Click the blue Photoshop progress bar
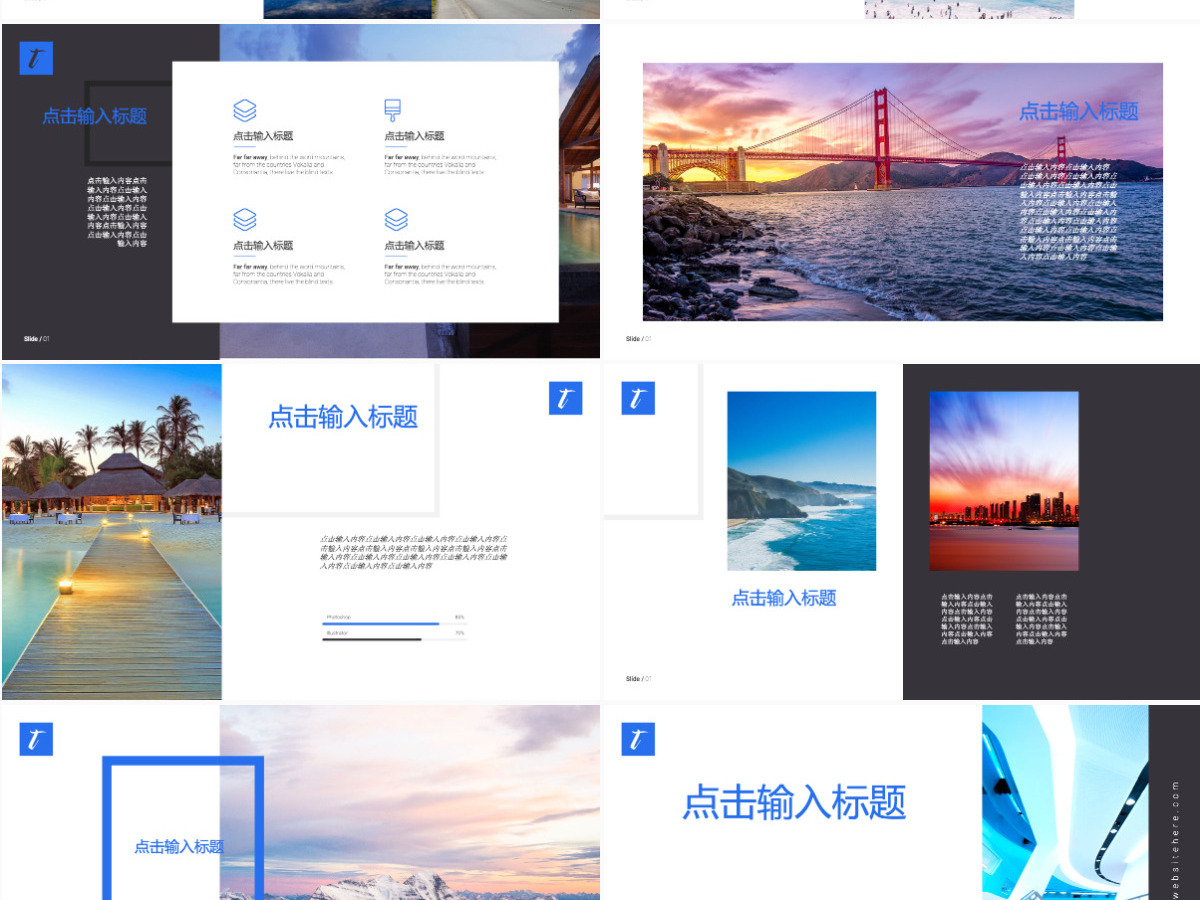The height and width of the screenshot is (900, 1200). [381, 624]
